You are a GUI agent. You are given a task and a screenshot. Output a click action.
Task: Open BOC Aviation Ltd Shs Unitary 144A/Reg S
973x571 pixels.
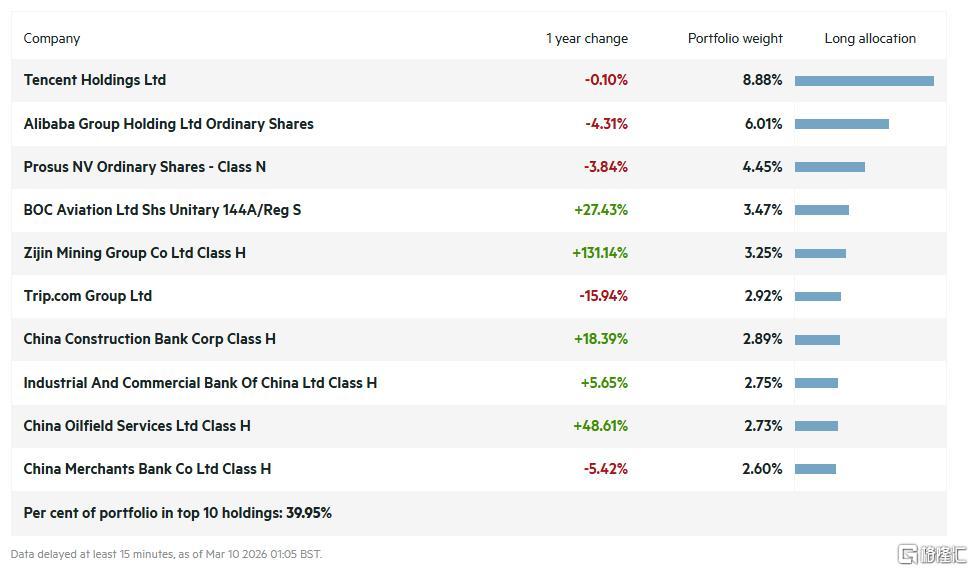point(162,210)
